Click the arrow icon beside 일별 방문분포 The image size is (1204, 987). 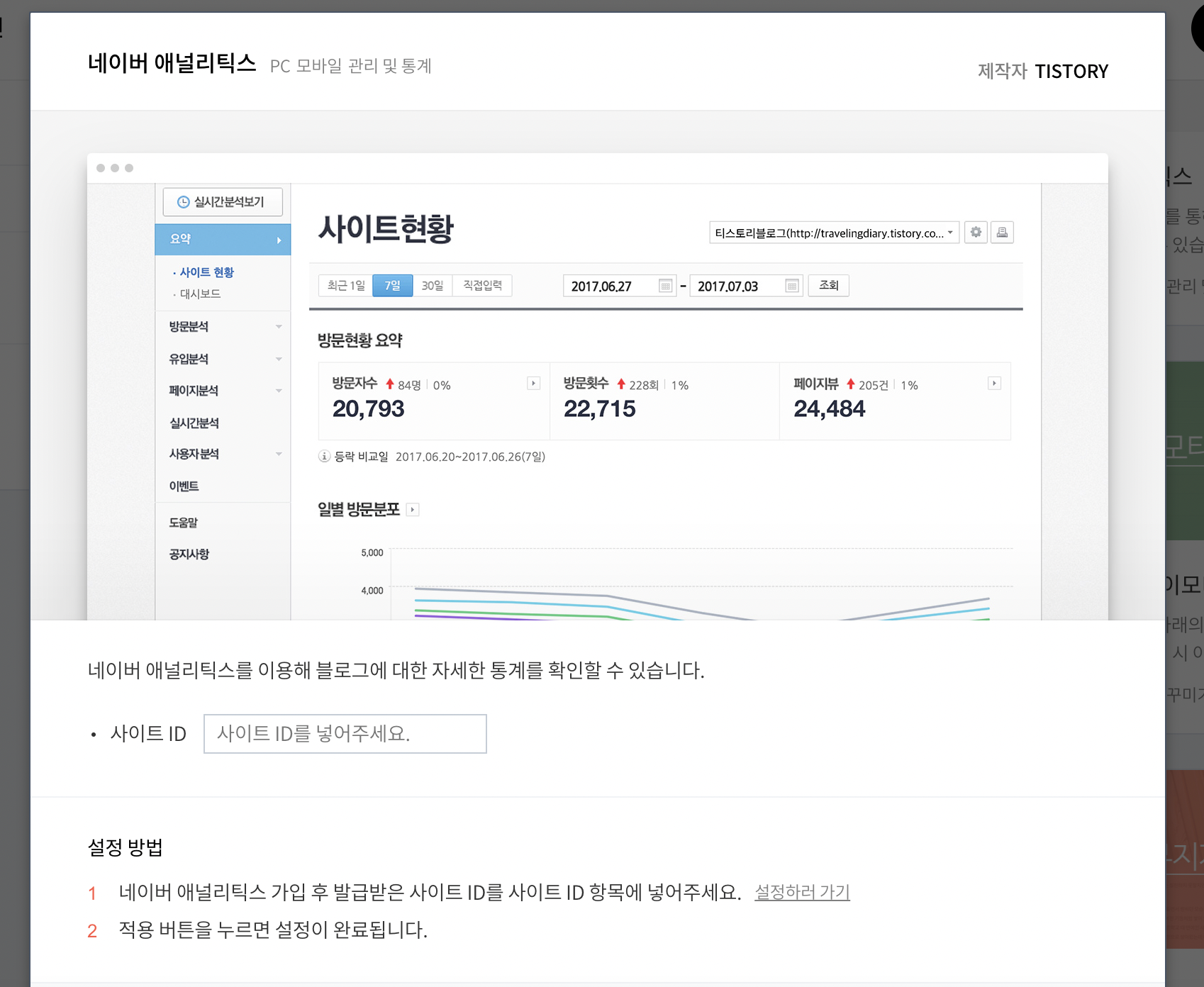click(x=413, y=510)
